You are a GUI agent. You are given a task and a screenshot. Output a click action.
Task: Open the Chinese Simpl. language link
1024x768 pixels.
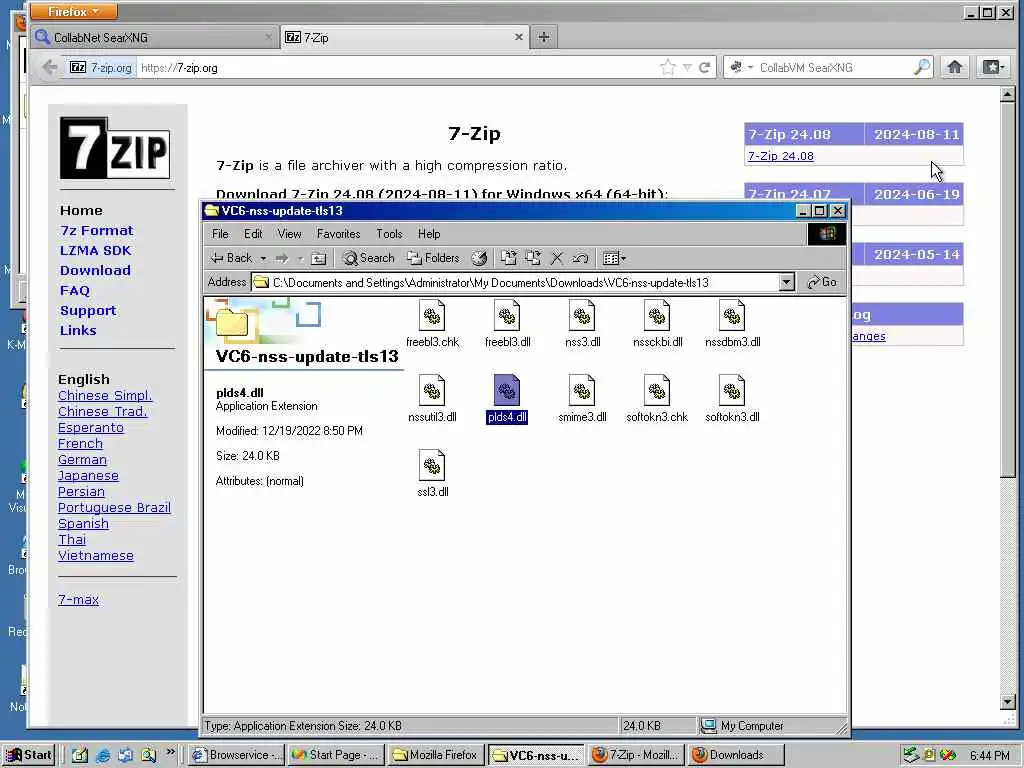pos(105,396)
